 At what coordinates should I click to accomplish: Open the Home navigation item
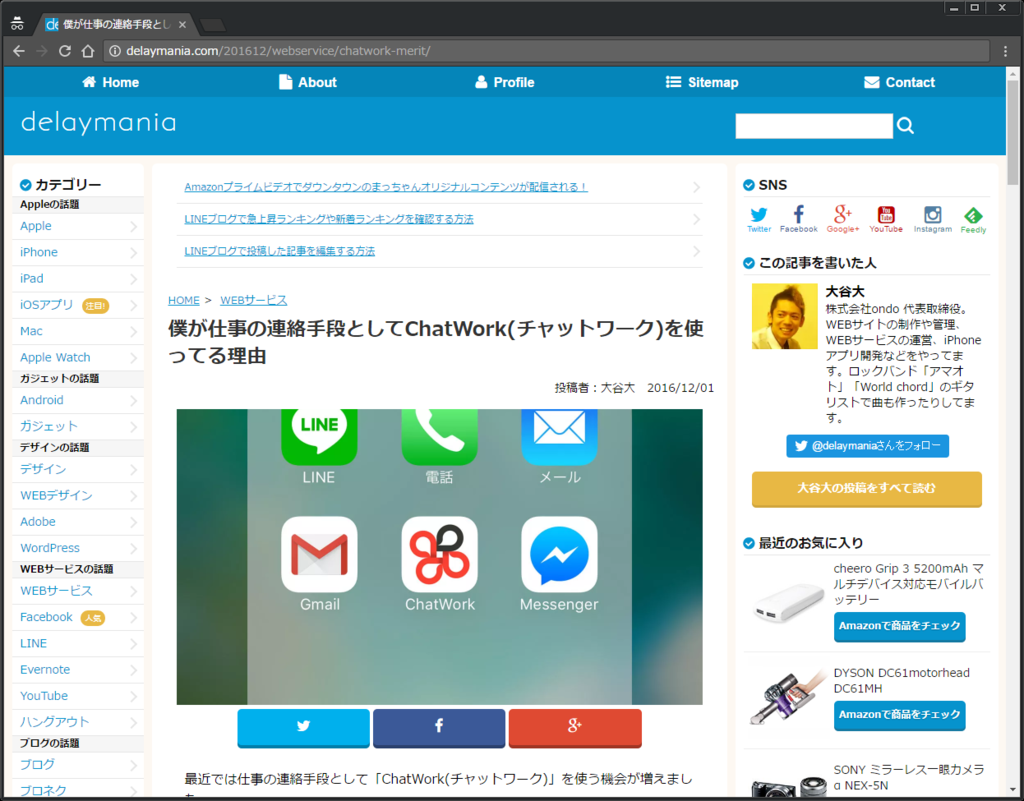[110, 82]
